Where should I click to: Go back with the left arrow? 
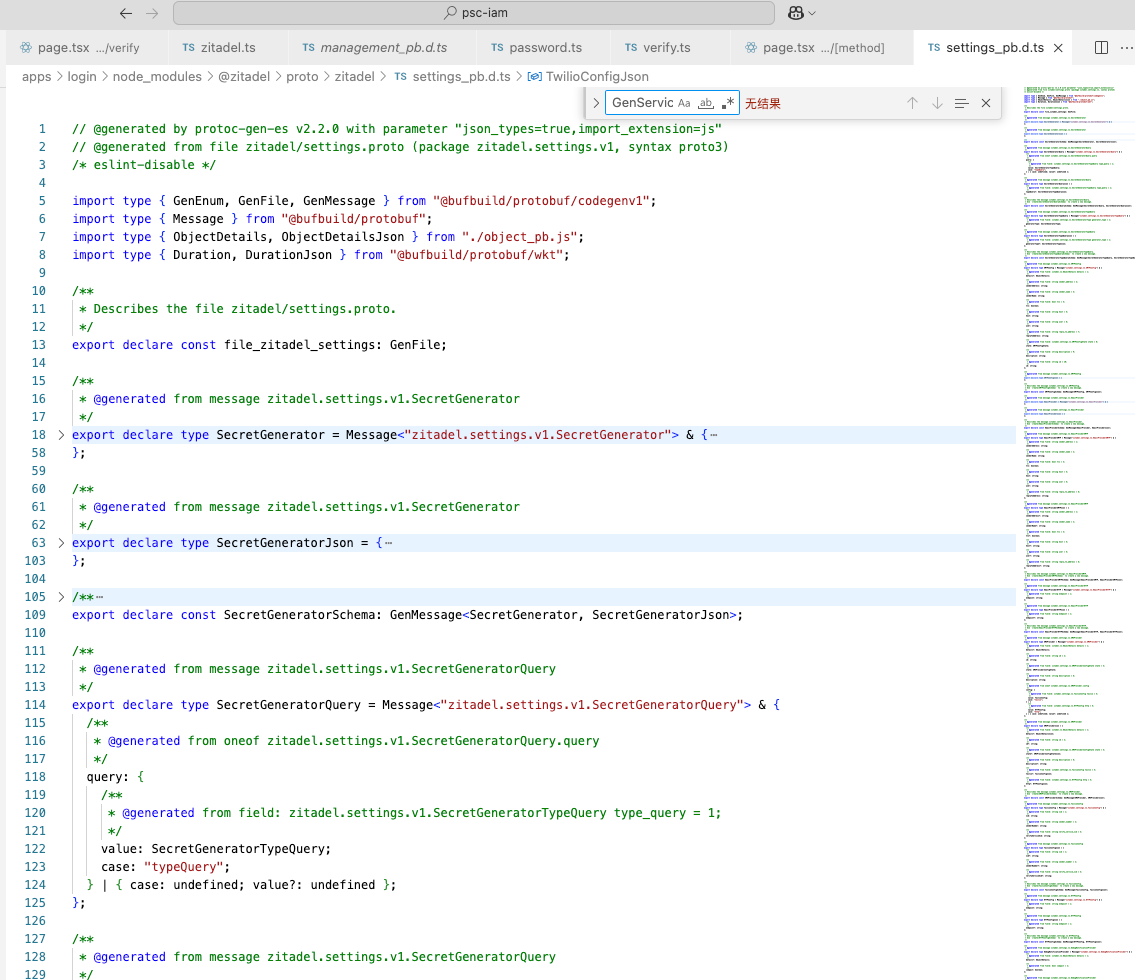pos(126,13)
